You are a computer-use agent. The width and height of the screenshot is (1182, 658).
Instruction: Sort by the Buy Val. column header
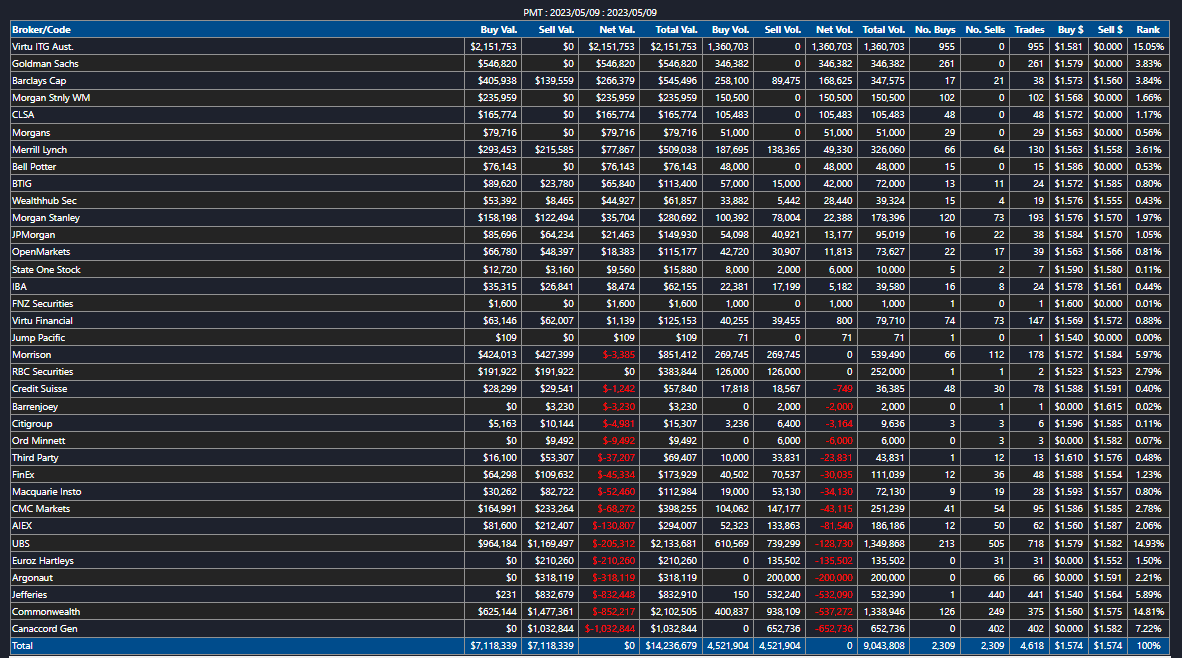(x=498, y=29)
